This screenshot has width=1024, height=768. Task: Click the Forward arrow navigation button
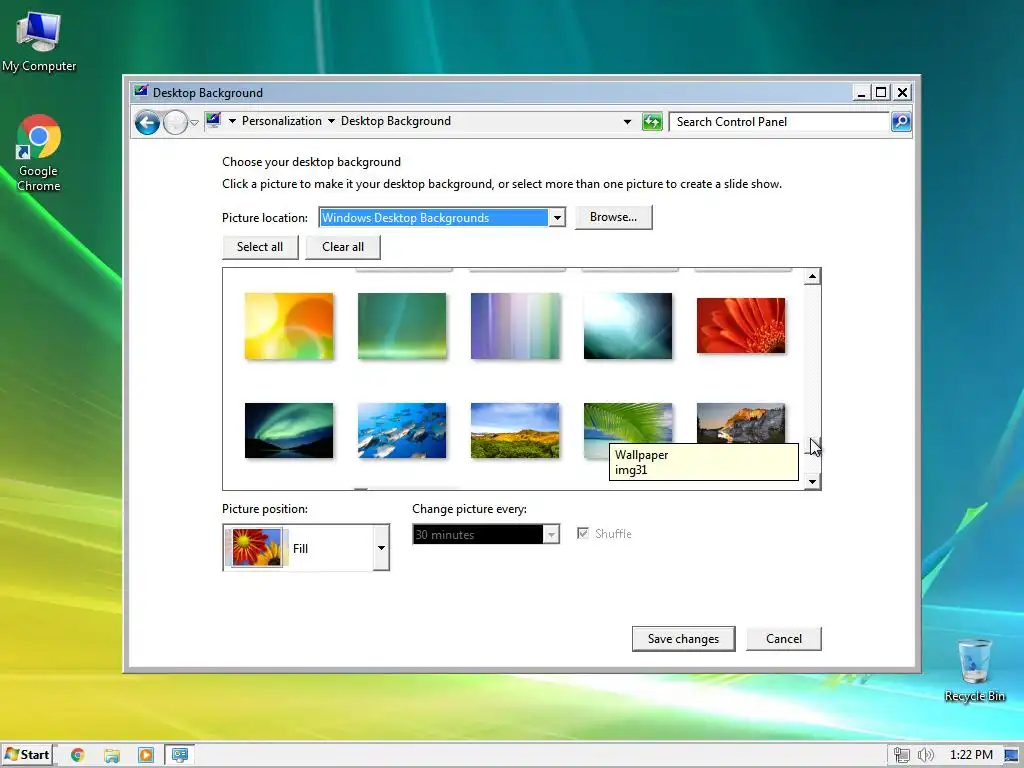(175, 122)
